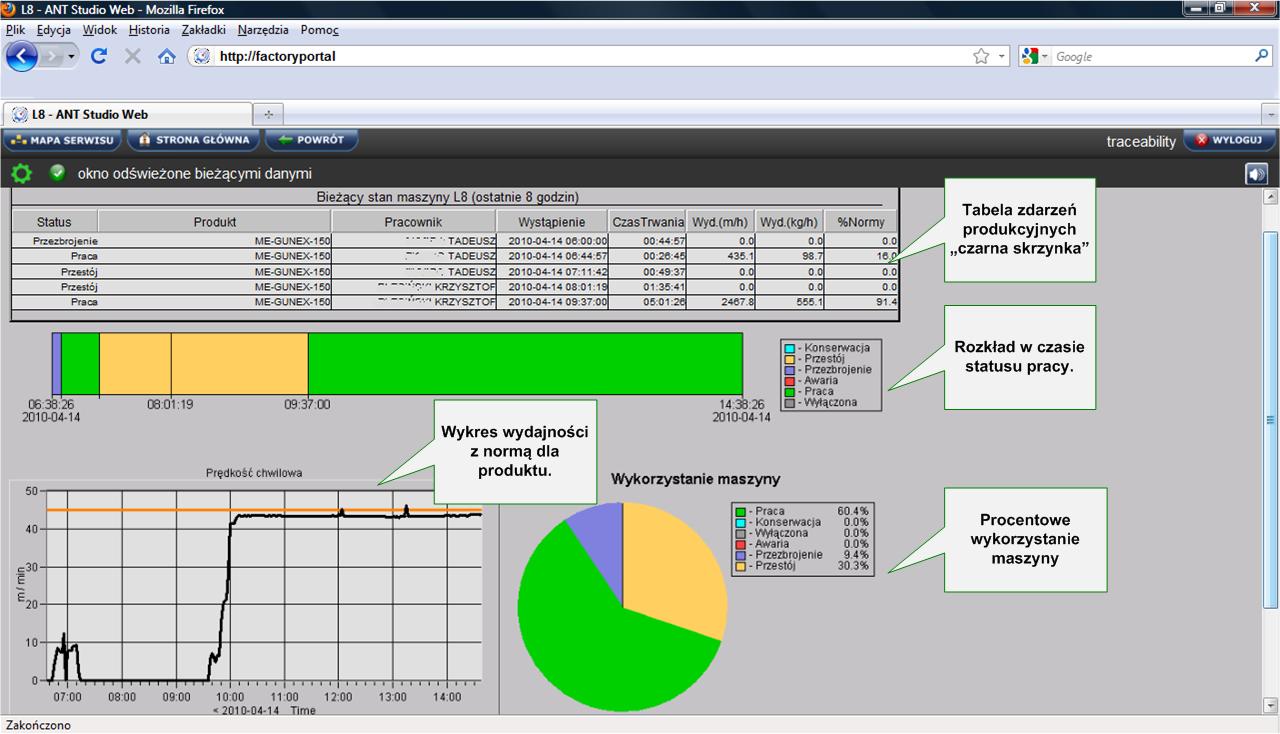Viewport: 1280px width, 734px height.
Task: Click the green checkmark refresh status icon
Action: point(58,172)
